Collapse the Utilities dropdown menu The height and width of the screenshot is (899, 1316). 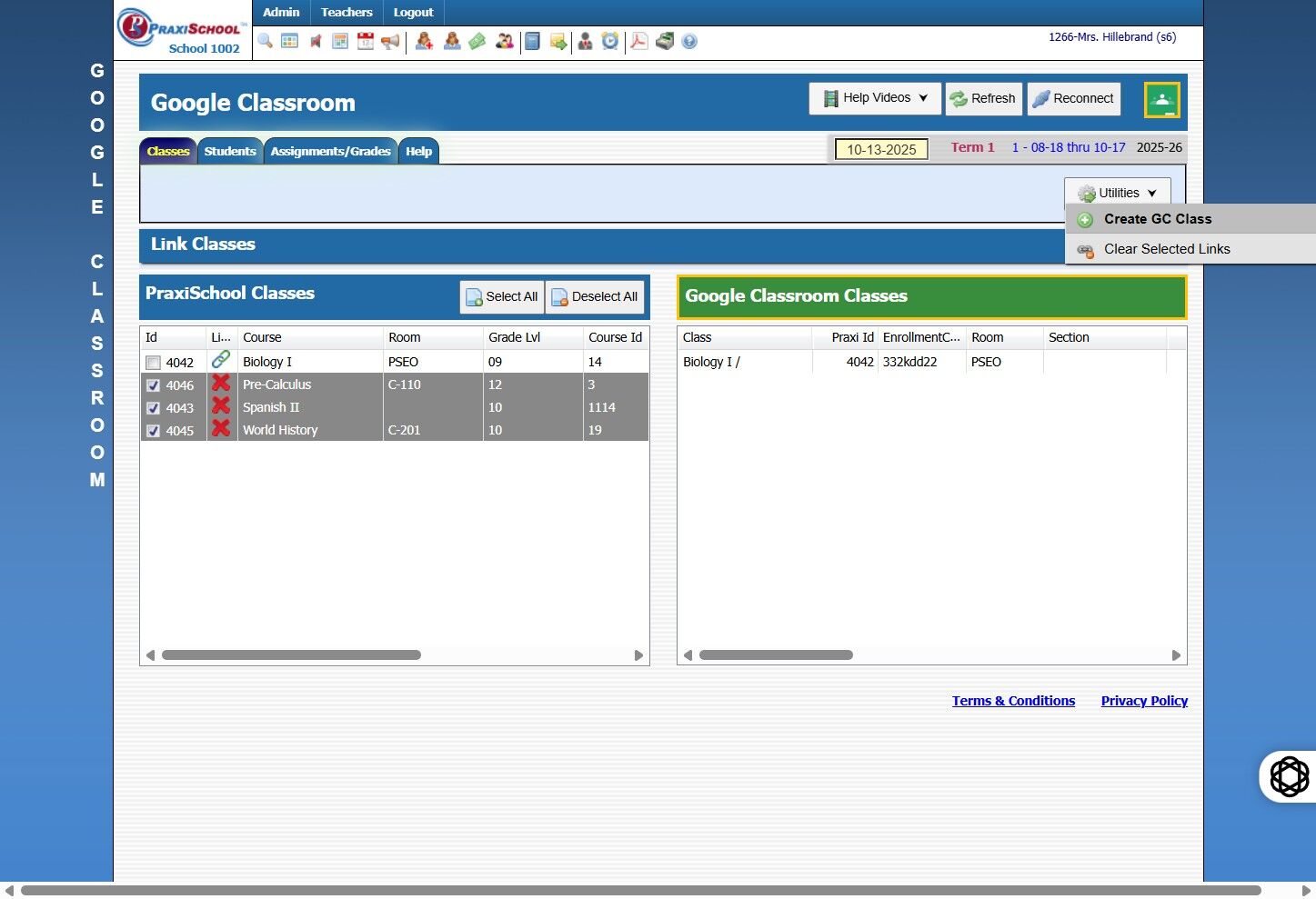pos(1118,193)
